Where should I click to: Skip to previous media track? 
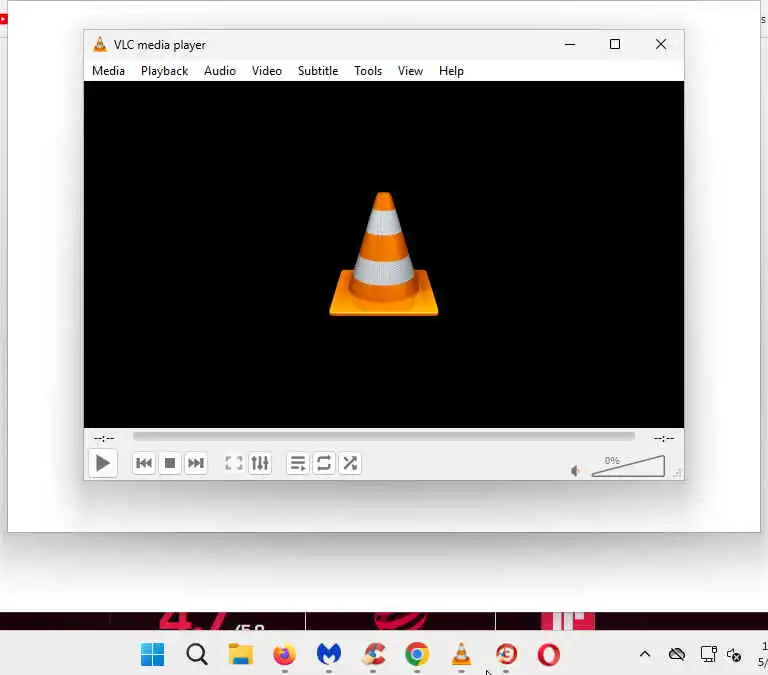pyautogui.click(x=144, y=463)
